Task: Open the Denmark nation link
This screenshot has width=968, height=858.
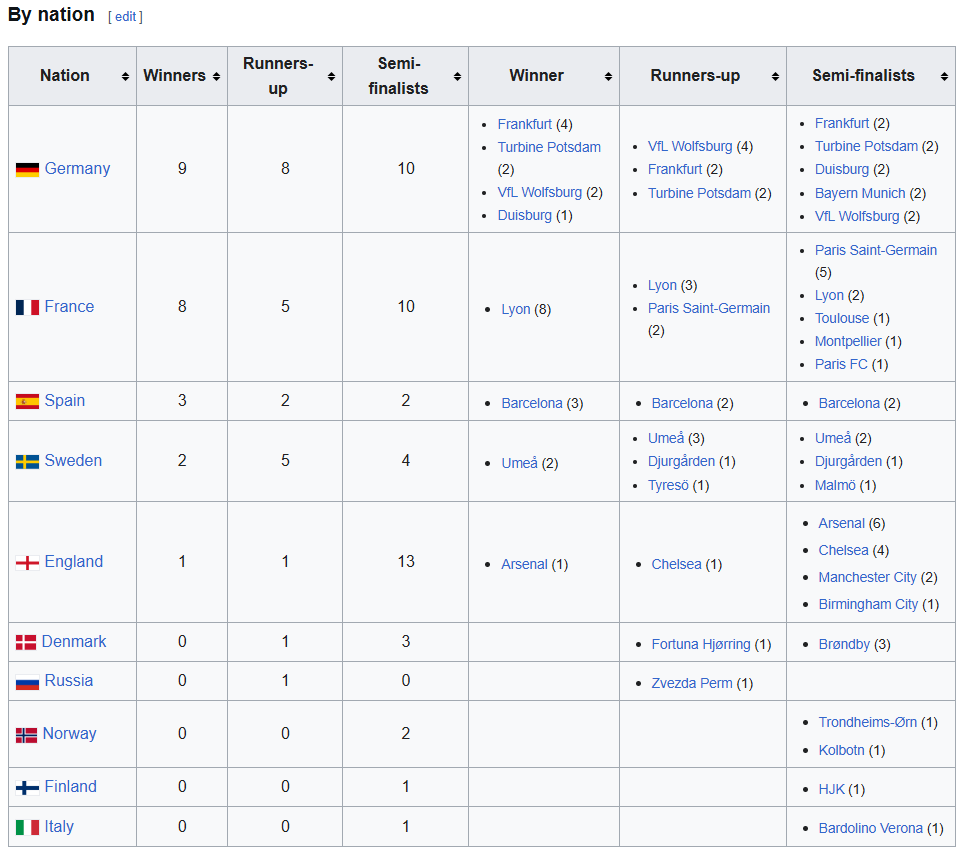Action: coord(74,642)
